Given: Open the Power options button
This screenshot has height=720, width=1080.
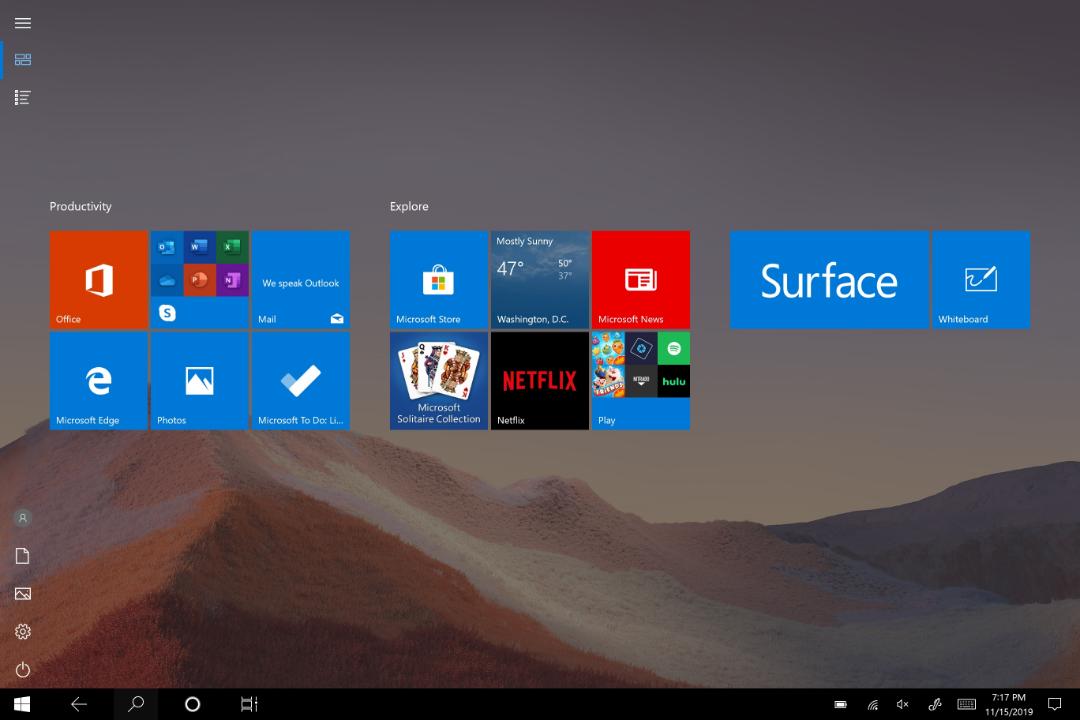Looking at the screenshot, I should (x=23, y=669).
